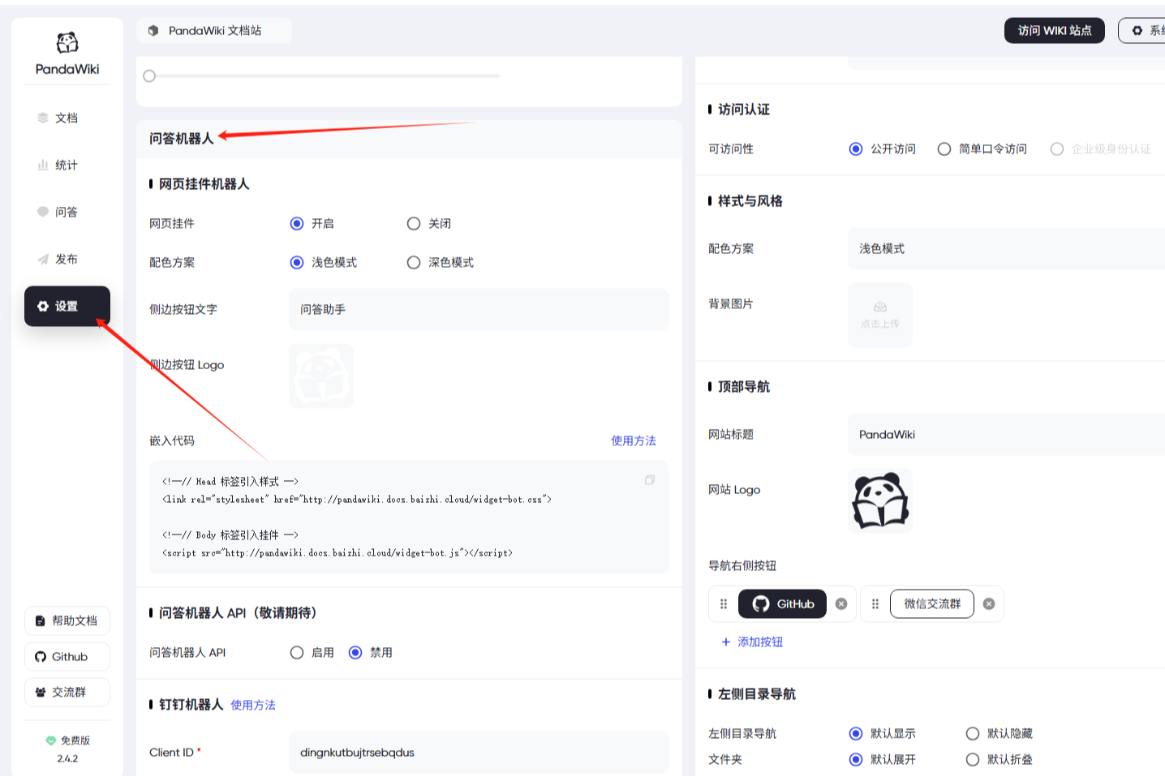
Task: Click the 侧边按钮 Logo upload thumbnail
Action: pyautogui.click(x=321, y=376)
